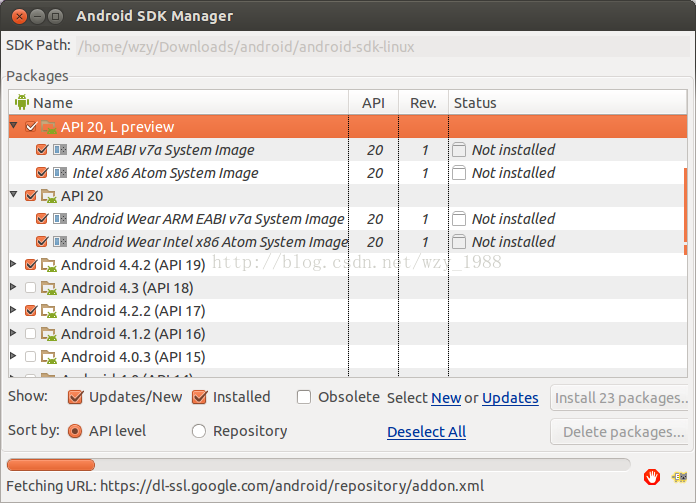
Task: Click the status icon for ARM EABI v7a System Image
Action: (x=459, y=150)
